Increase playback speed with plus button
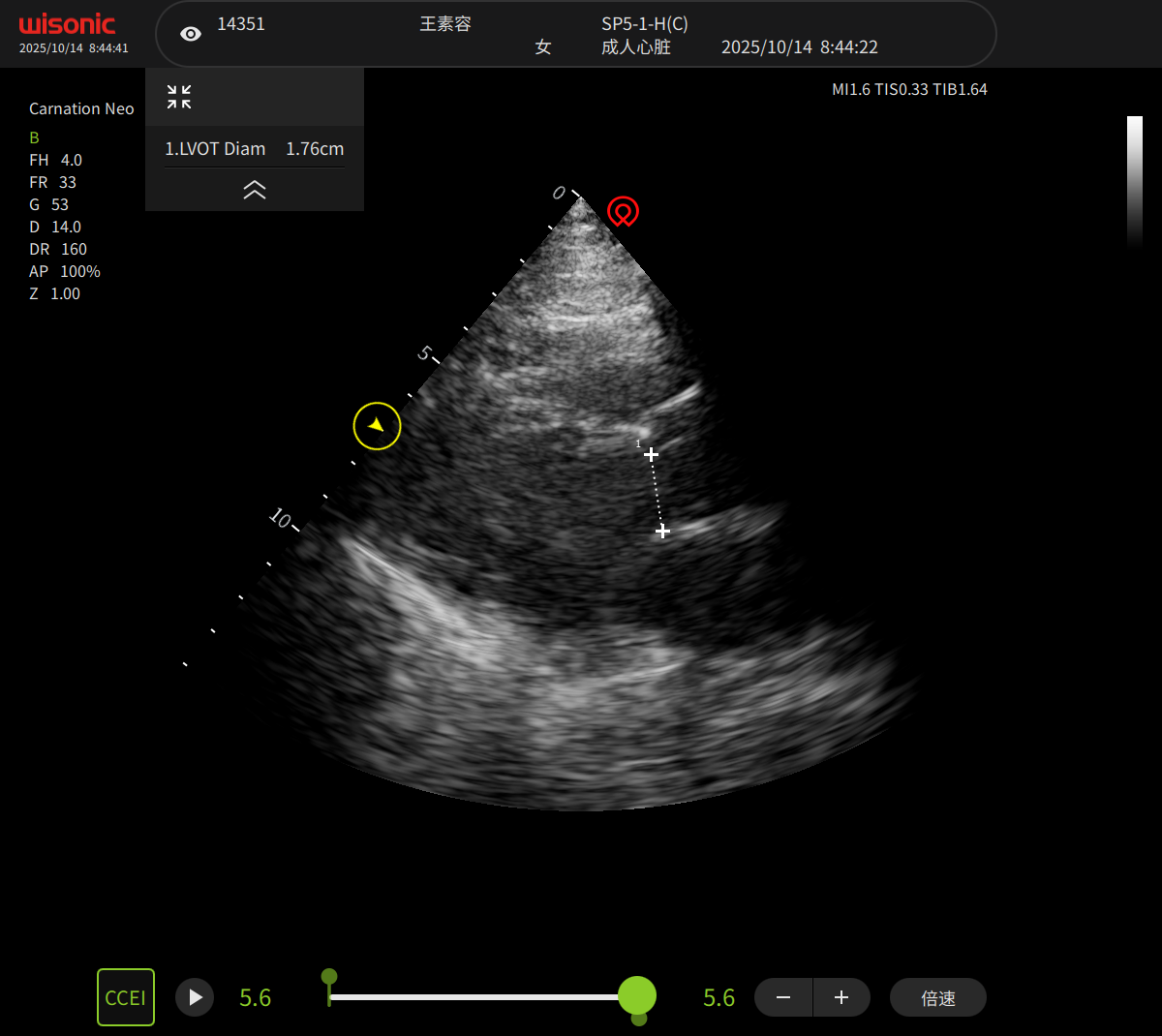Image resolution: width=1162 pixels, height=1036 pixels. pos(841,997)
